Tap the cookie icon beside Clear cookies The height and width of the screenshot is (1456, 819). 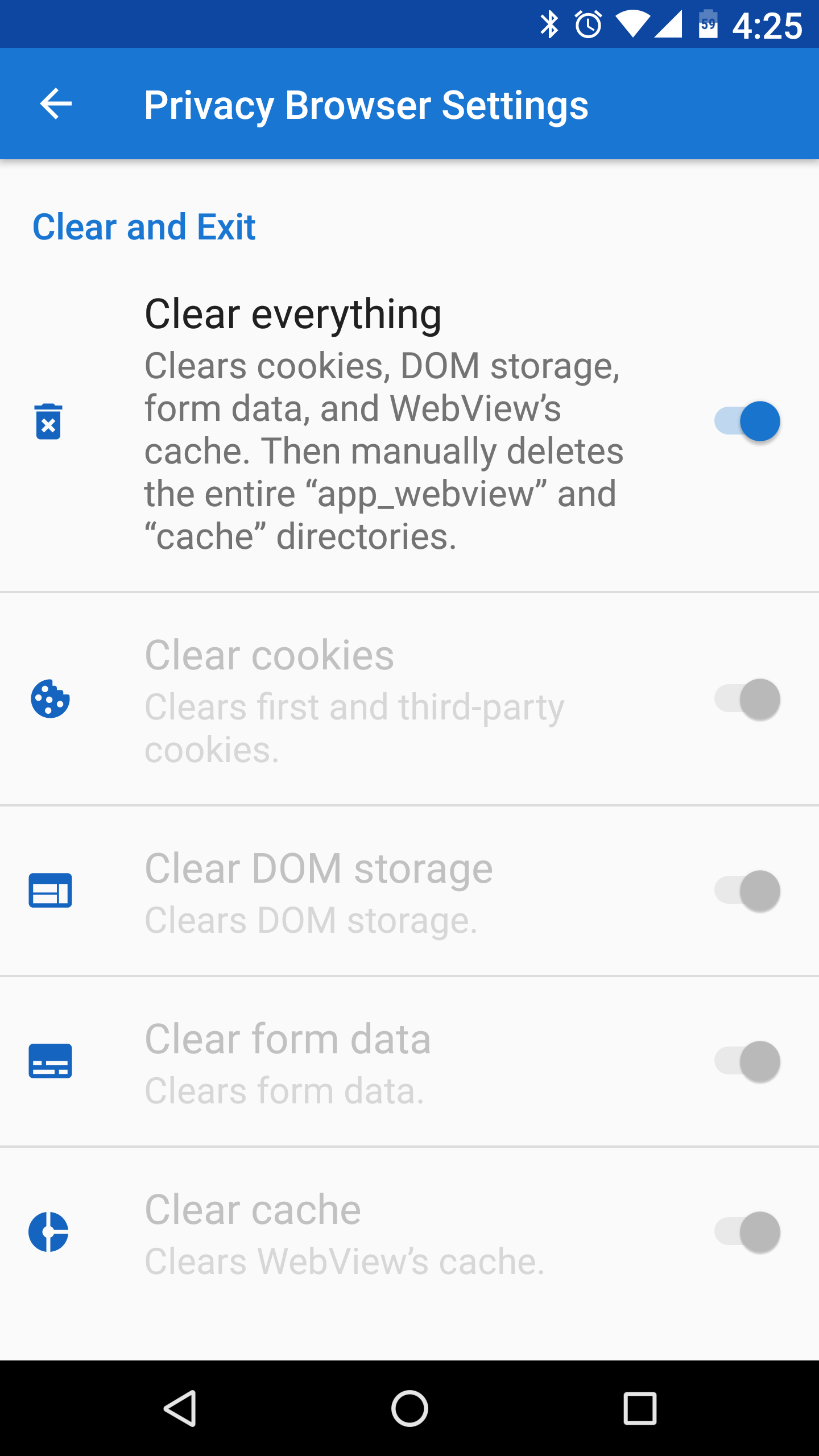50,699
